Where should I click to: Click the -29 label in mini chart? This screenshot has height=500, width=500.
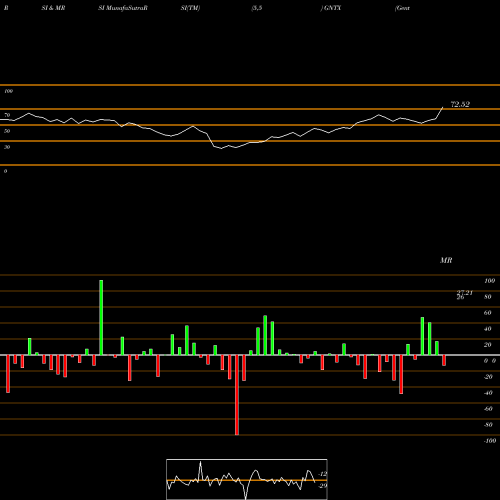click(323, 486)
